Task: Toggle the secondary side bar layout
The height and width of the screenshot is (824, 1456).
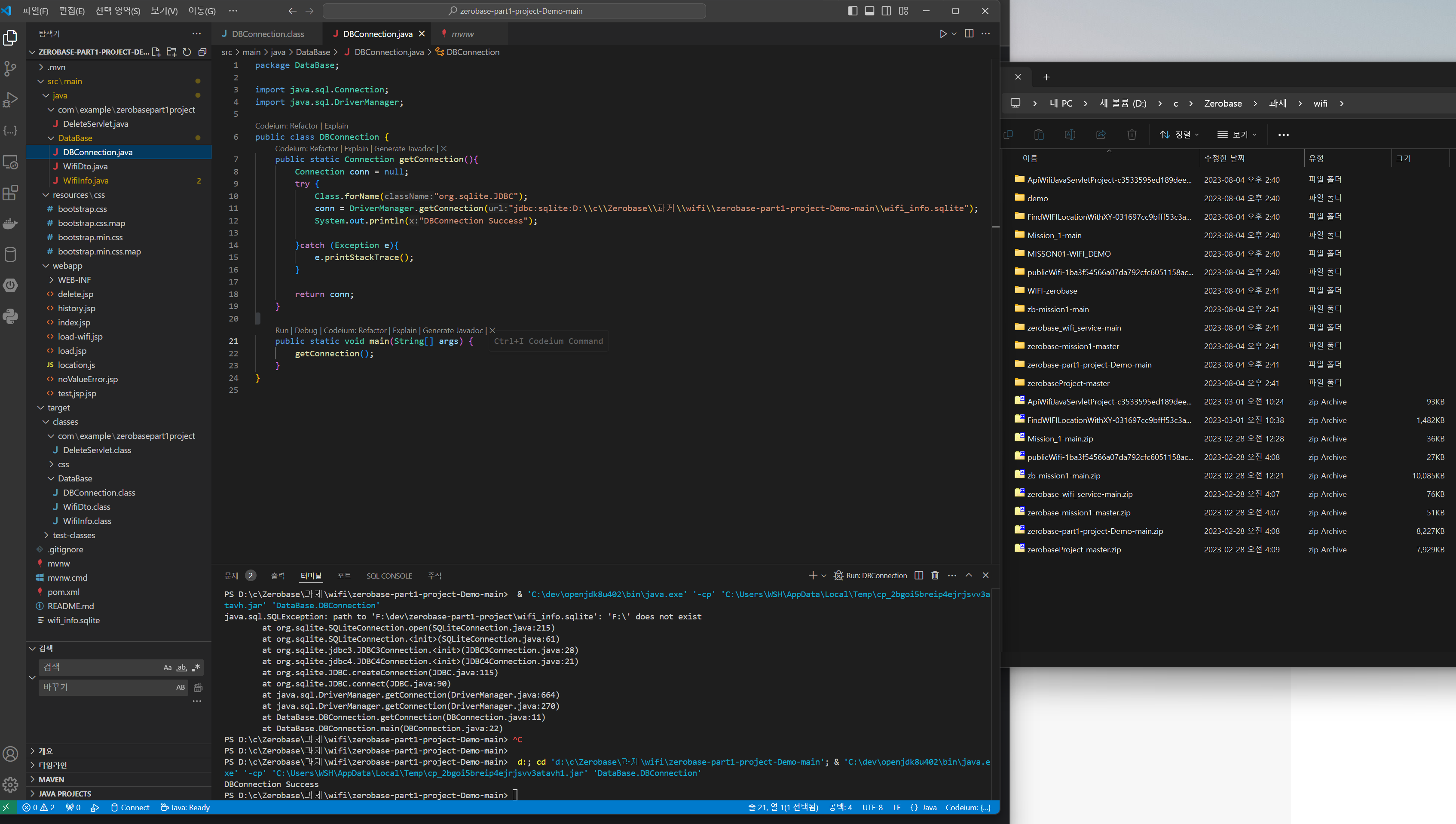Action: [887, 11]
